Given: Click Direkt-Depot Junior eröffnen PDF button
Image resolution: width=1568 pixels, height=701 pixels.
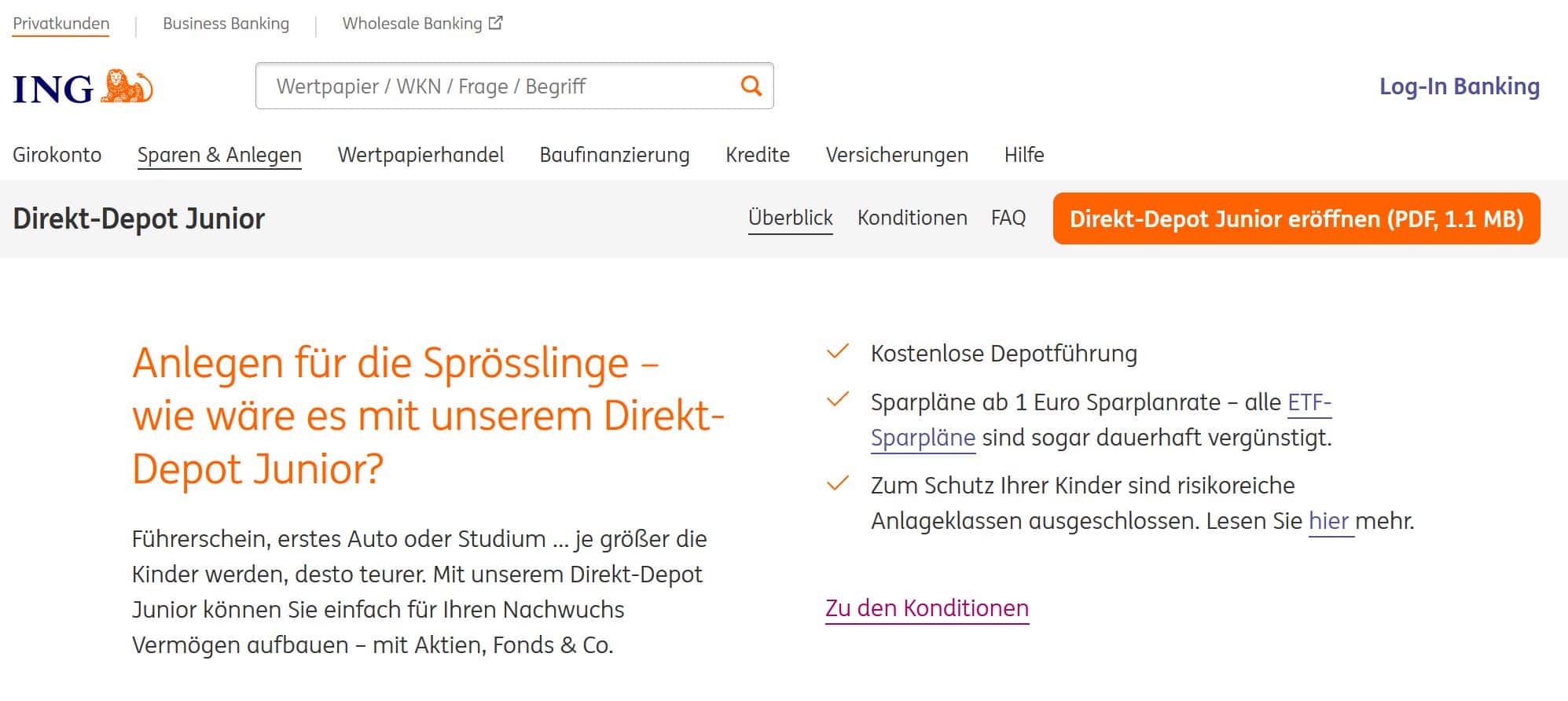Looking at the screenshot, I should (x=1296, y=218).
